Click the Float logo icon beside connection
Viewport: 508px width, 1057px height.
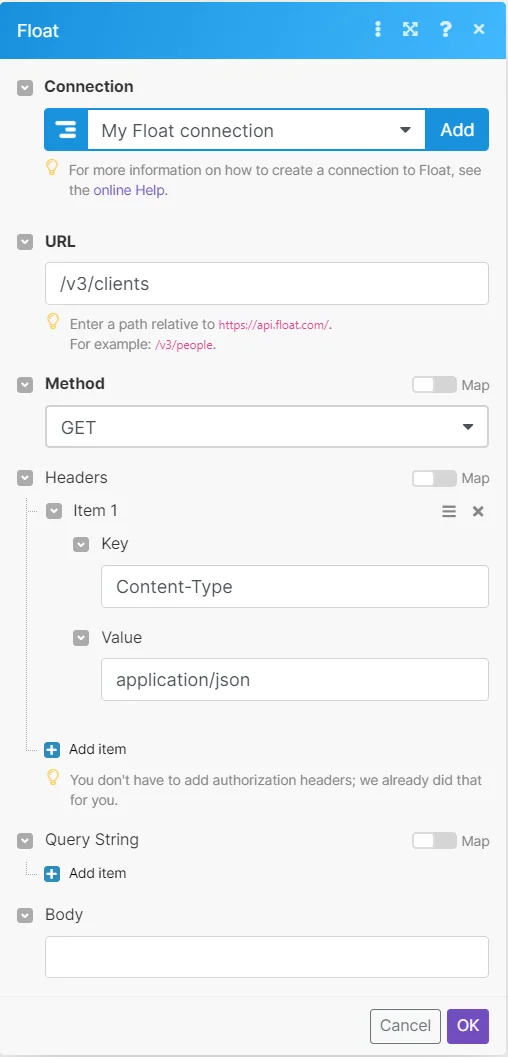click(x=66, y=129)
